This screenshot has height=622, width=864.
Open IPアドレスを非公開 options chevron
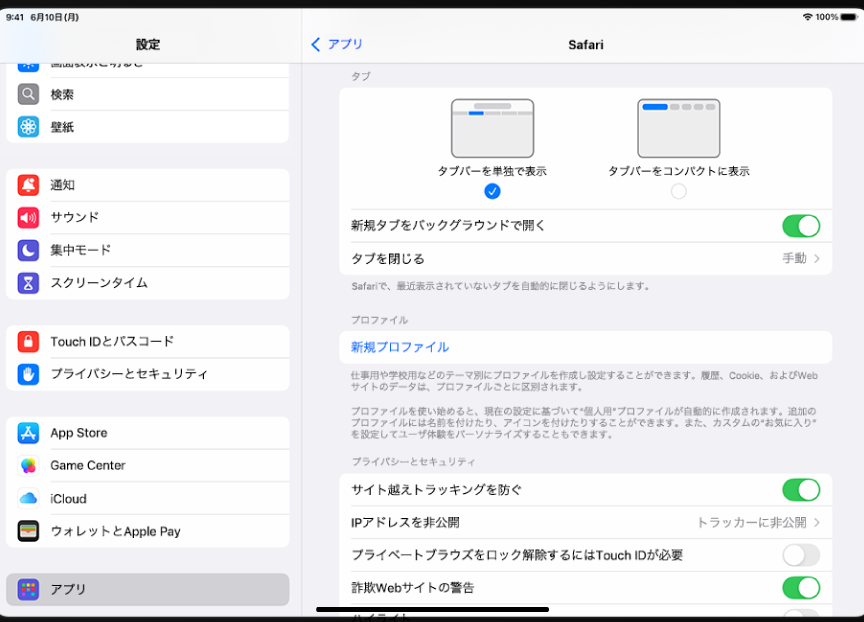click(817, 522)
